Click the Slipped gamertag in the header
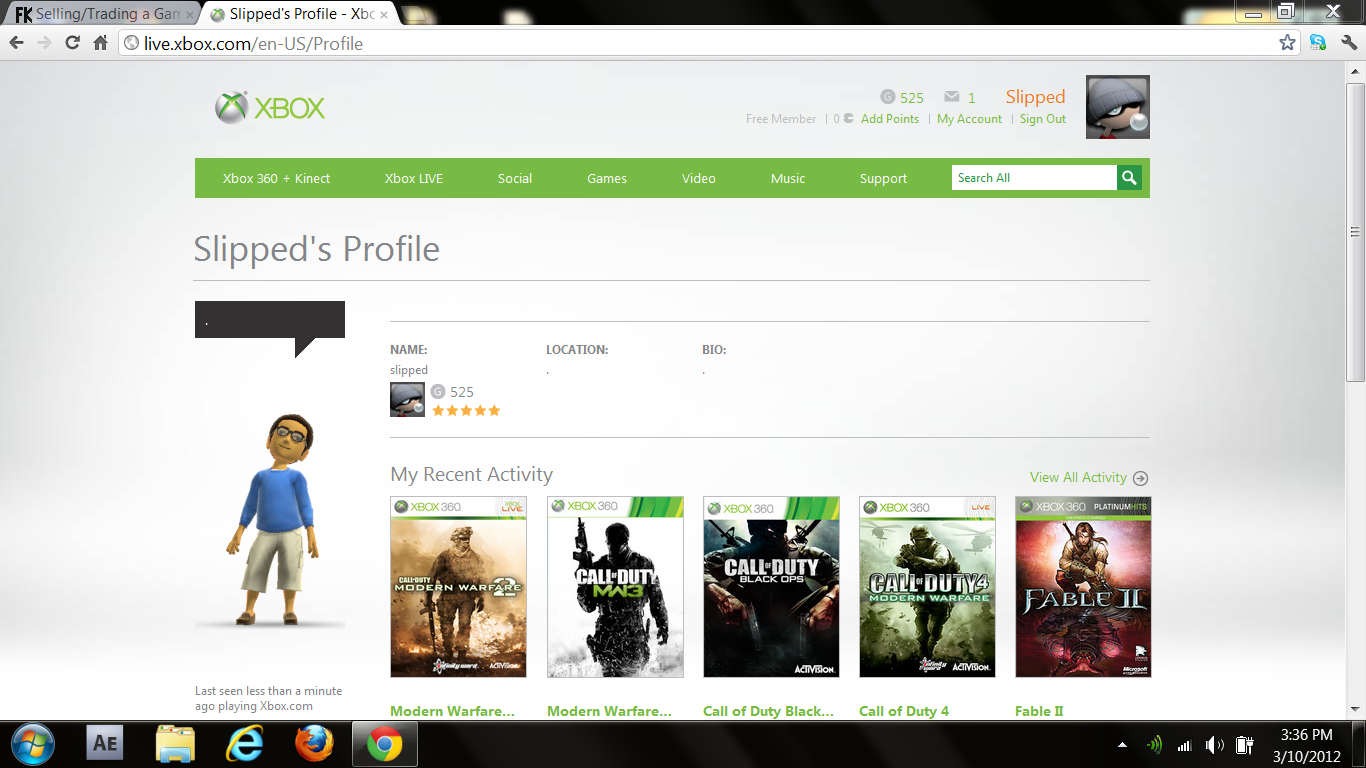The height and width of the screenshot is (768, 1366). (x=1035, y=97)
